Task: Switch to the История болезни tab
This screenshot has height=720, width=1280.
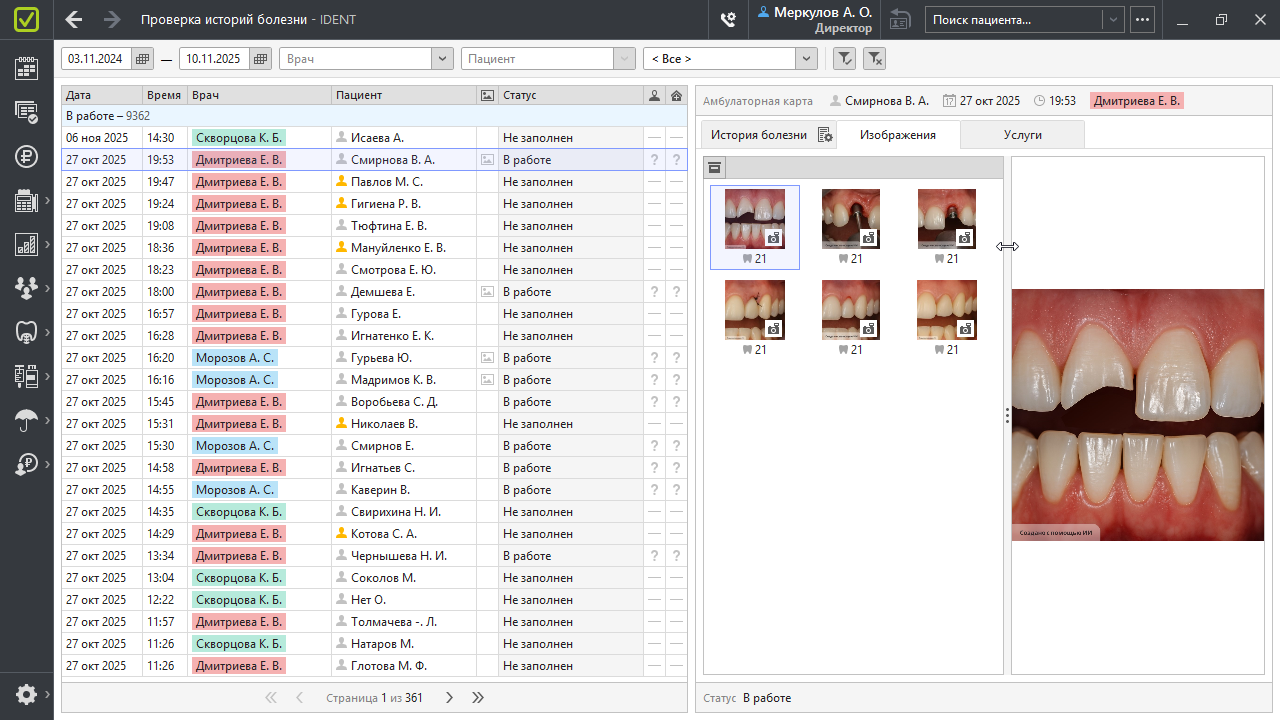Action: click(759, 135)
